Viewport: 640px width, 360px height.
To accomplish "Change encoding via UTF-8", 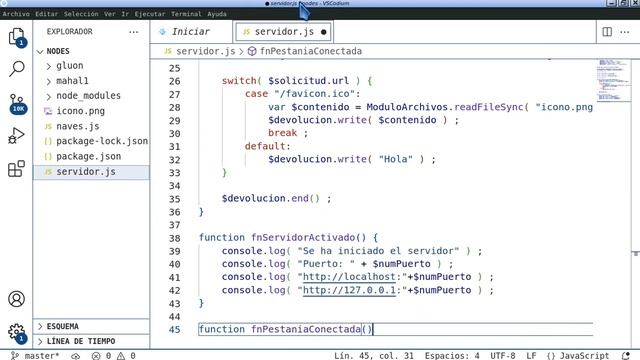I will tap(502, 356).
